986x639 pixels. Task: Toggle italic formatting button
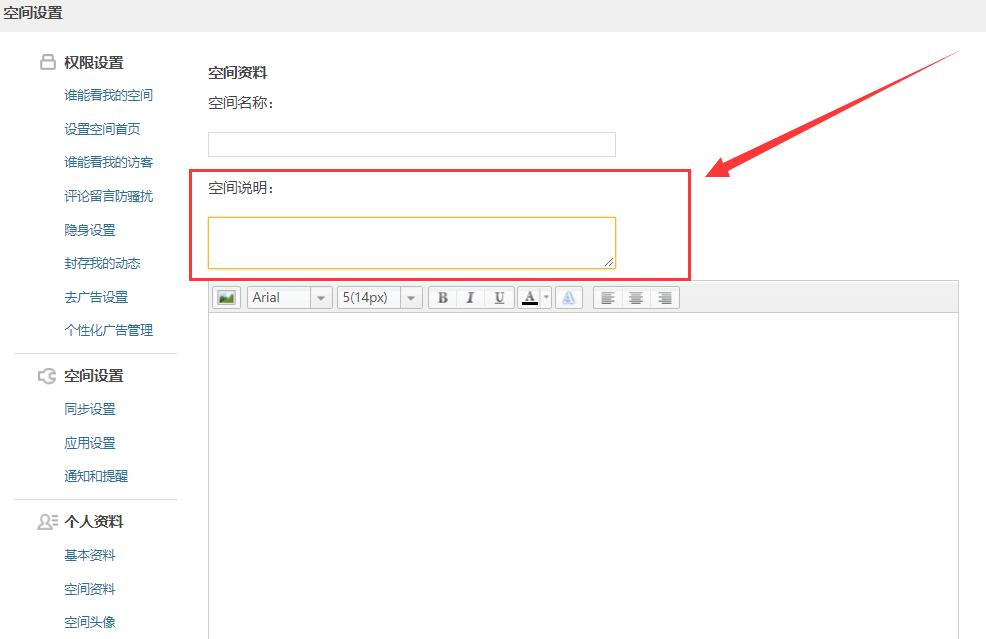[x=470, y=297]
